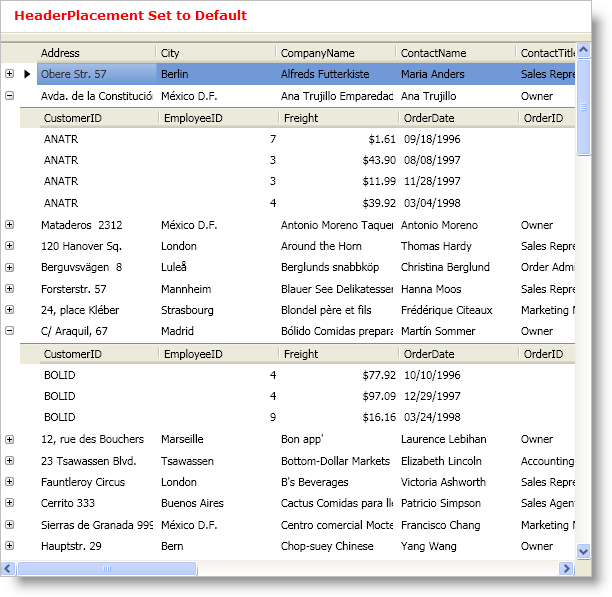The width and height of the screenshot is (612, 597).
Task: Click the lower Freight header under Madrid
Action: 339,354
